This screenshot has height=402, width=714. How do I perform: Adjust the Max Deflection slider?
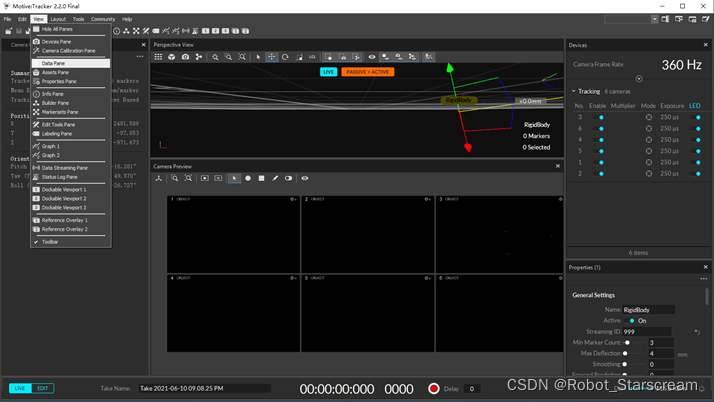coord(633,353)
